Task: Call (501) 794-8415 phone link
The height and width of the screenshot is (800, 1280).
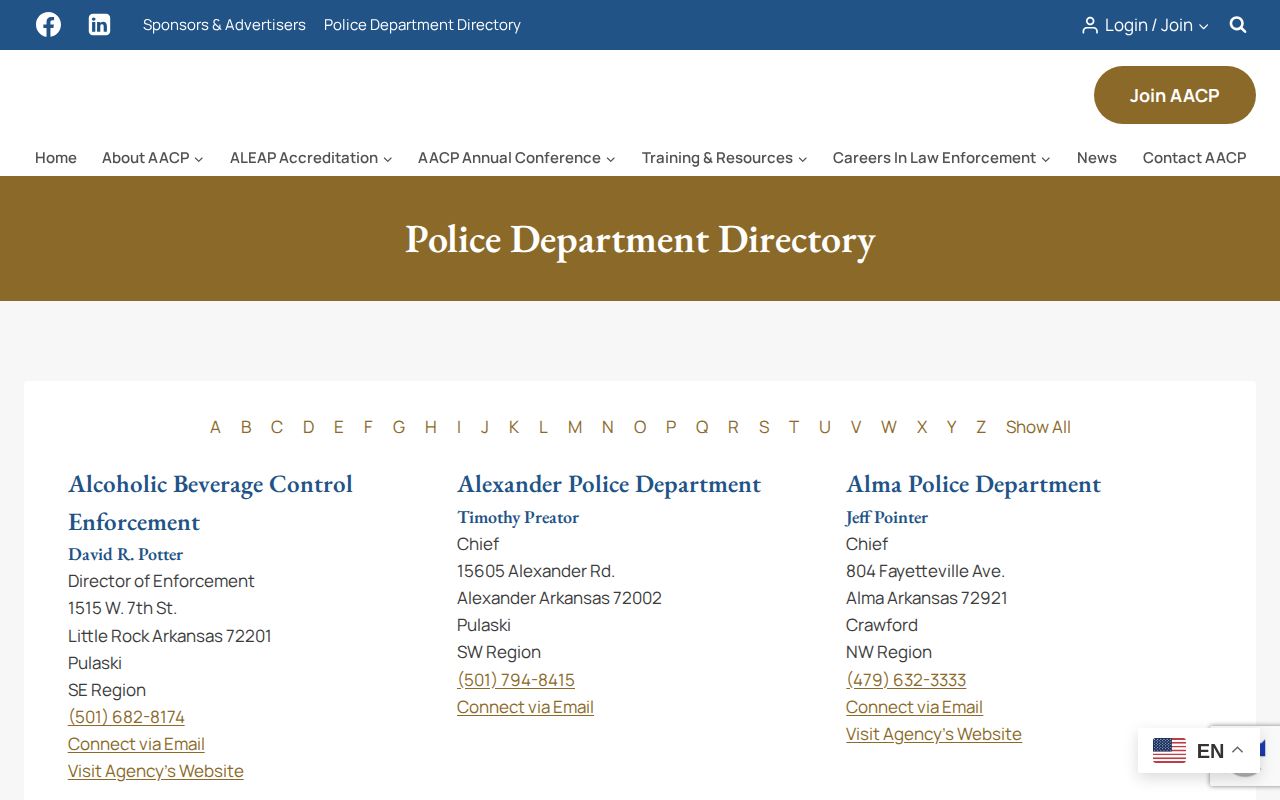Action: [516, 680]
